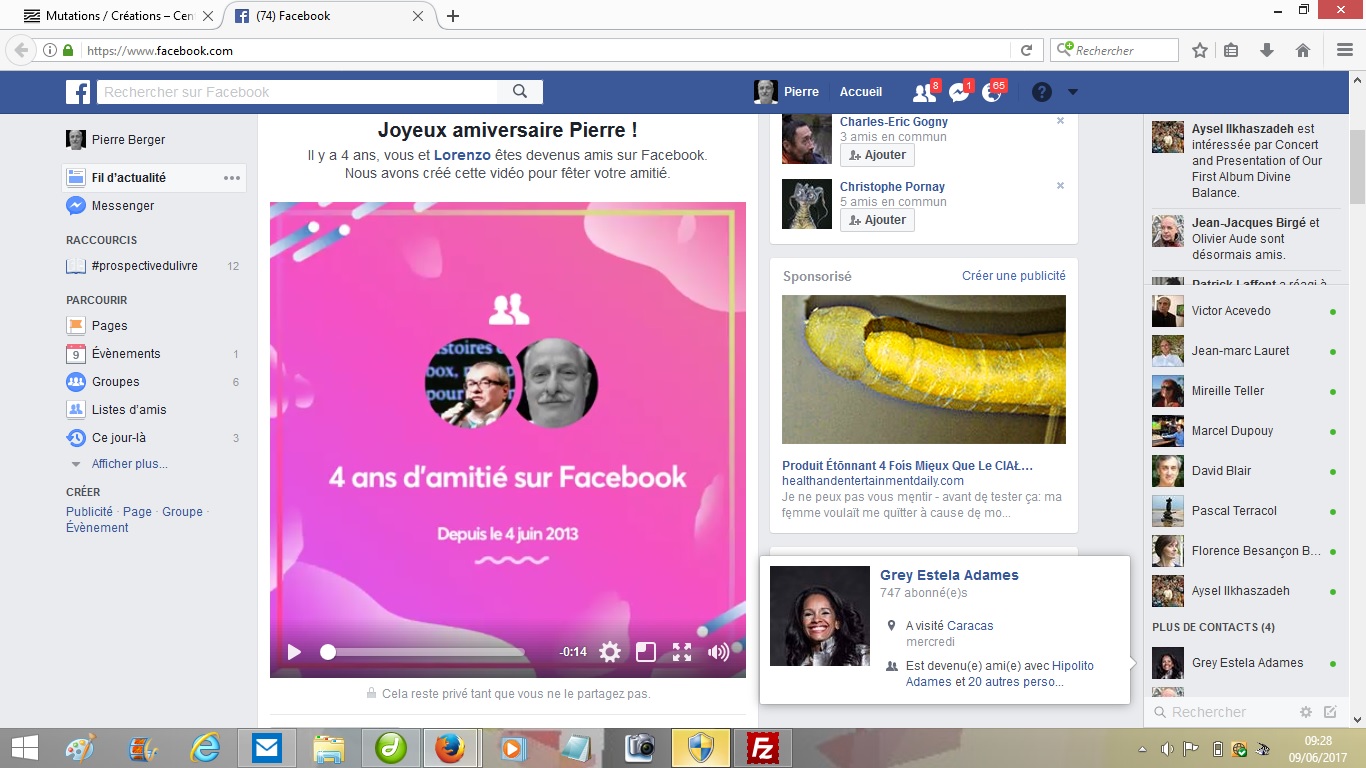
Task: Open chat with Jean-marc Lauret
Action: (x=1245, y=351)
